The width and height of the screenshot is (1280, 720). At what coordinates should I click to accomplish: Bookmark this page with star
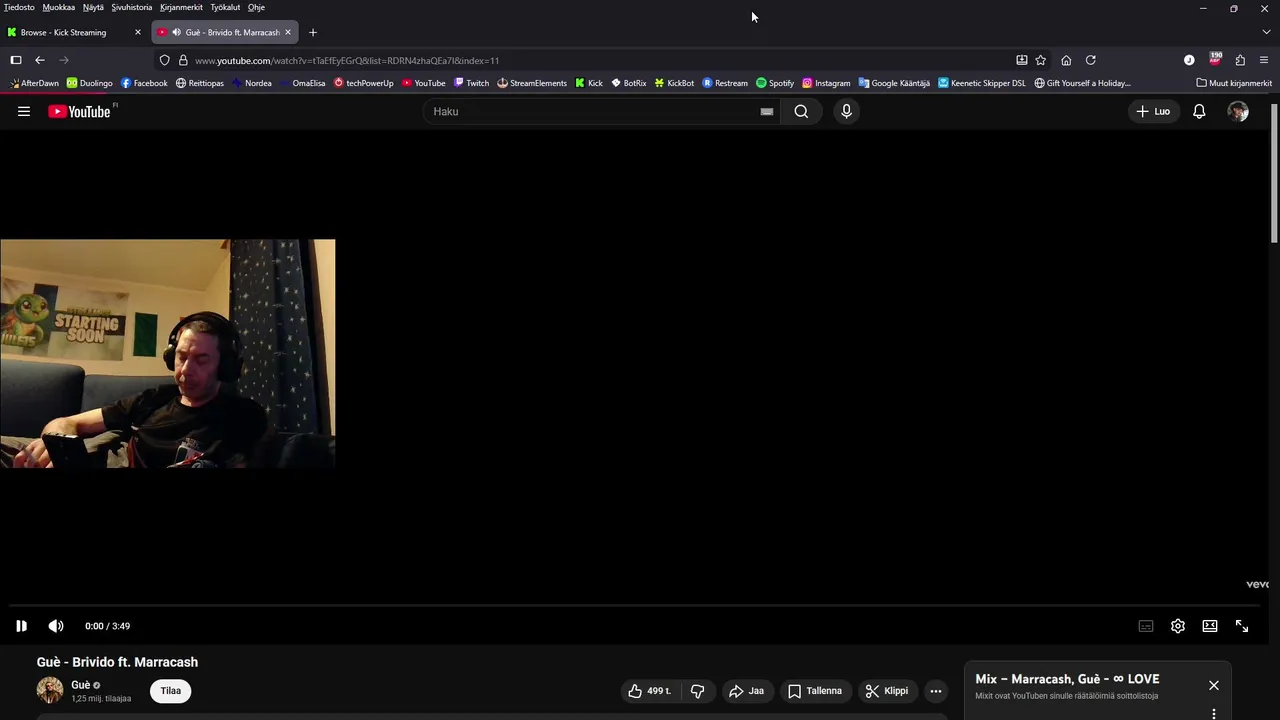[x=1041, y=60]
